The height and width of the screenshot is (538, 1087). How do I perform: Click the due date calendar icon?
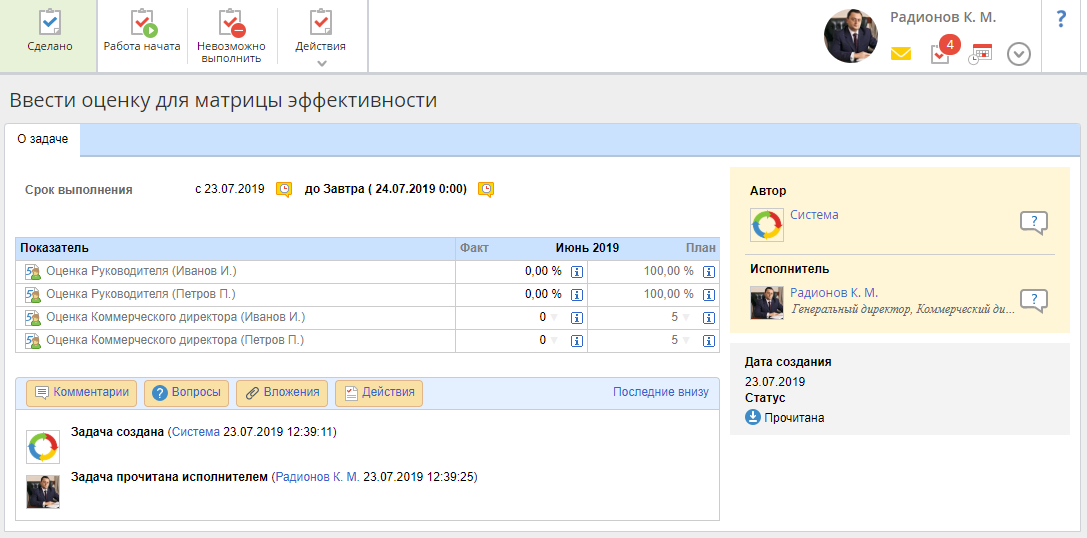tap(486, 189)
